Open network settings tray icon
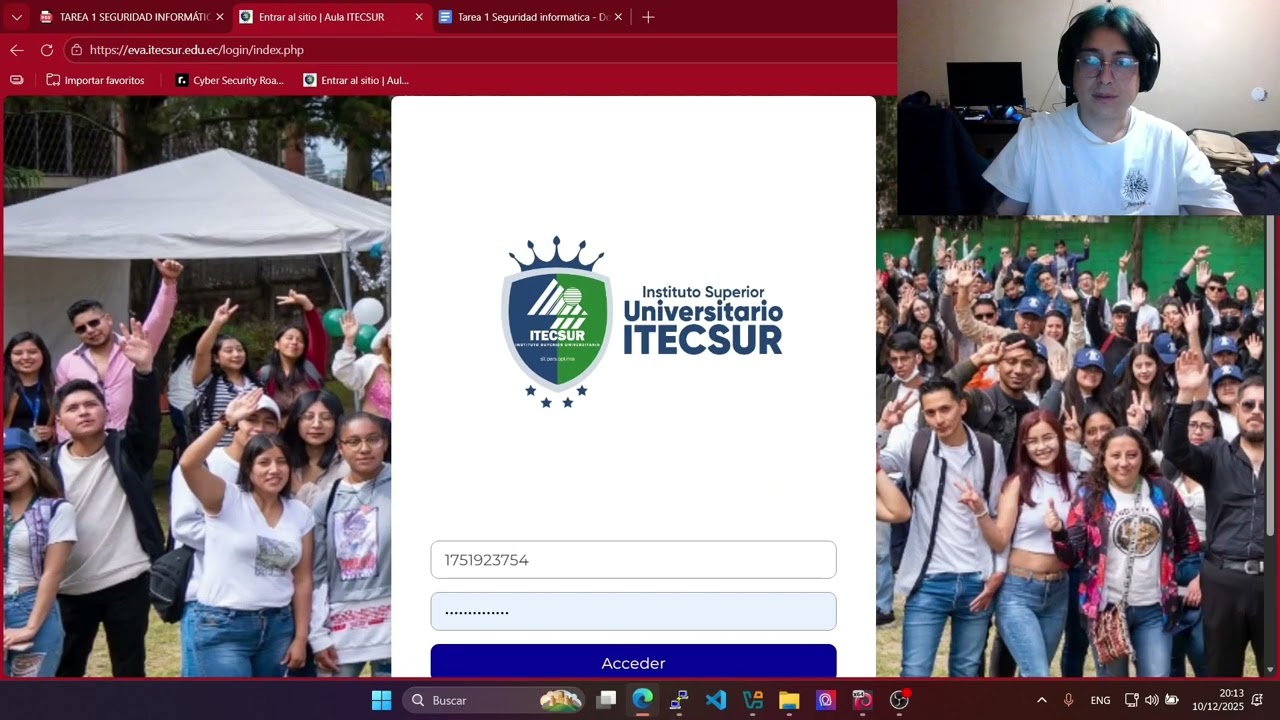The image size is (1280, 720). coord(1131,700)
